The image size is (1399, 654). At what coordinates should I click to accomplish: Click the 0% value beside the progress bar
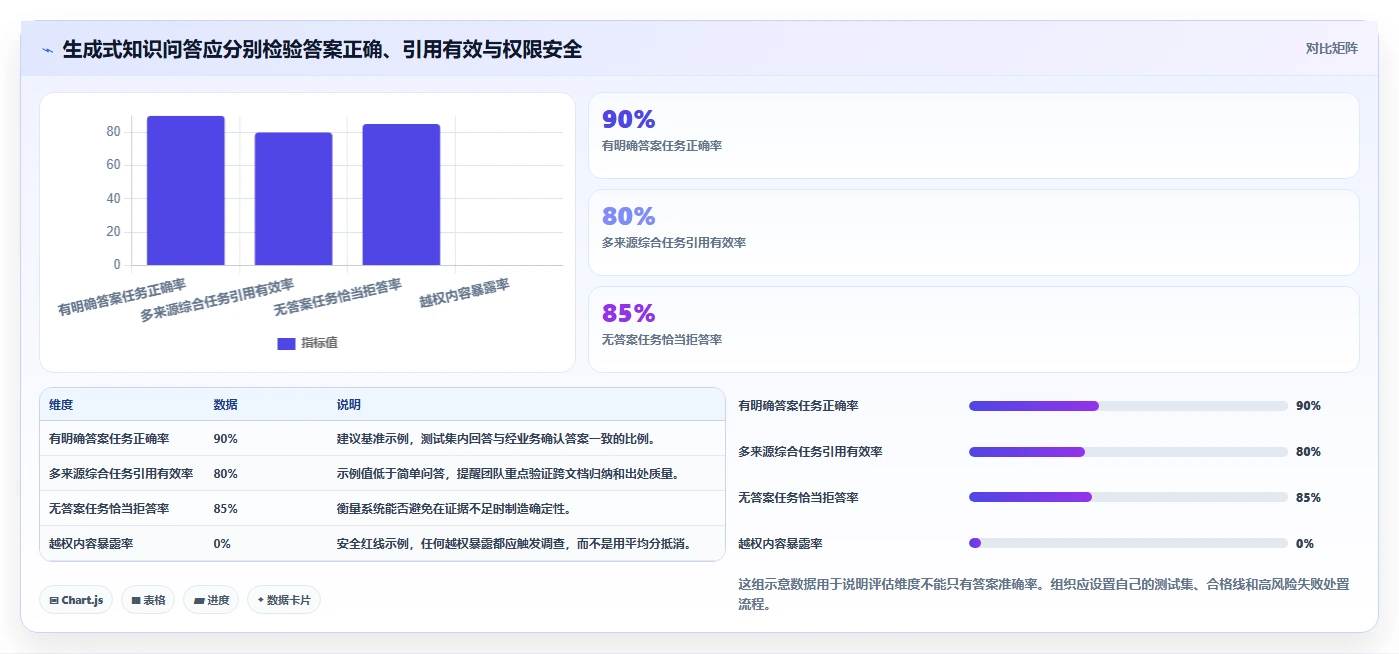tap(1305, 543)
